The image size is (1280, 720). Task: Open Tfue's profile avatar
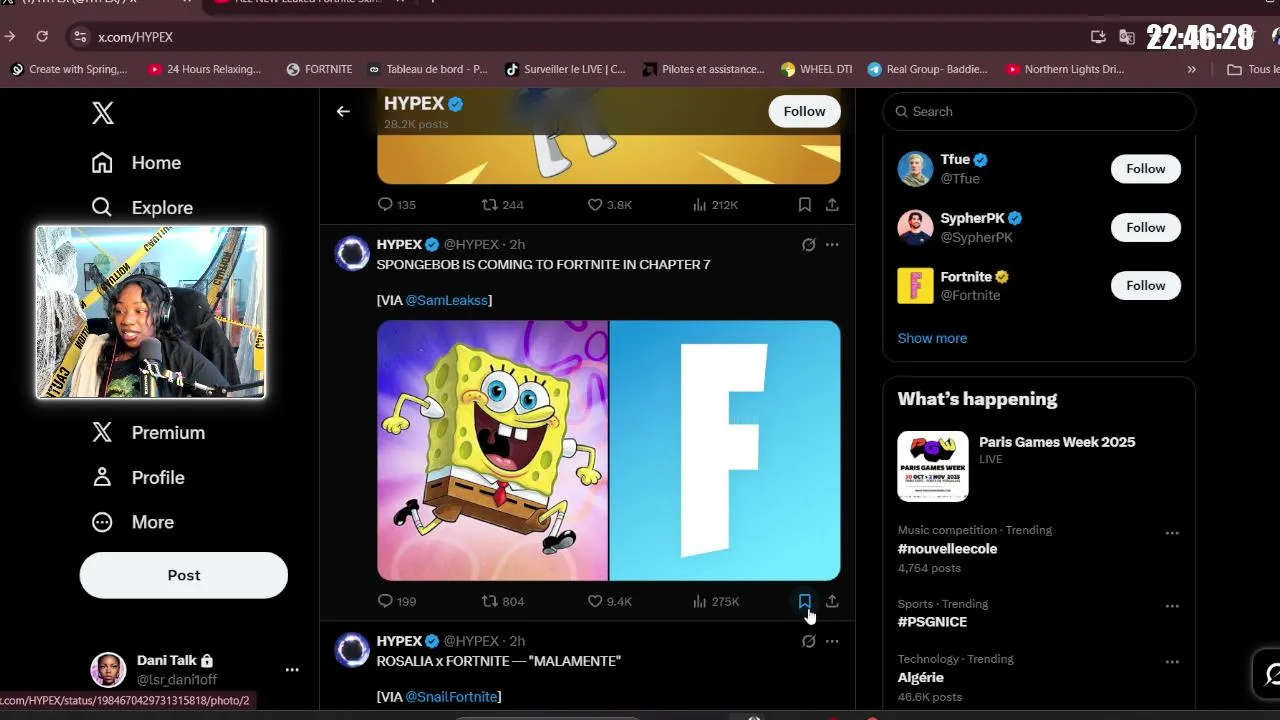pos(915,169)
